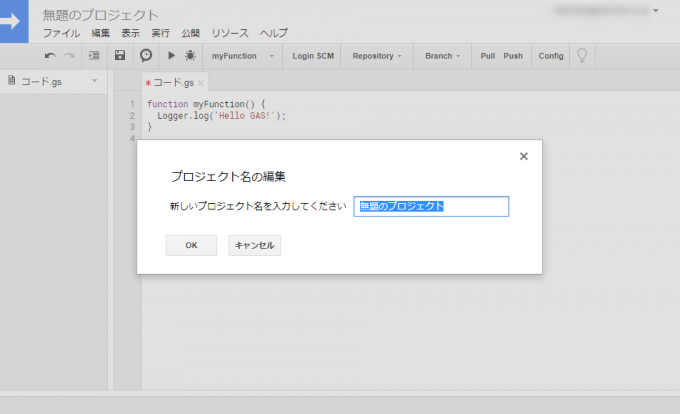Close the コード.gs editor tab
Image resolution: width=680 pixels, height=414 pixels.
[x=200, y=83]
